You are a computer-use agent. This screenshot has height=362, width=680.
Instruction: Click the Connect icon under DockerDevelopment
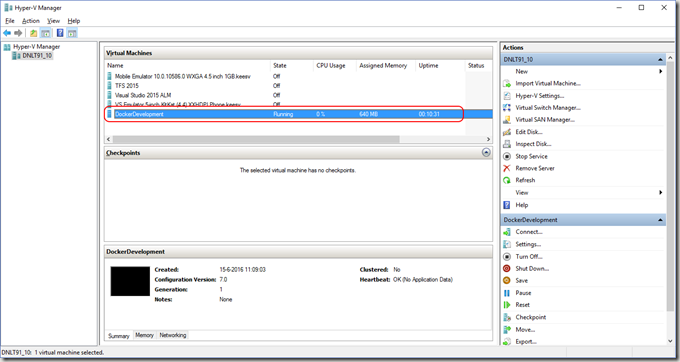coord(507,232)
